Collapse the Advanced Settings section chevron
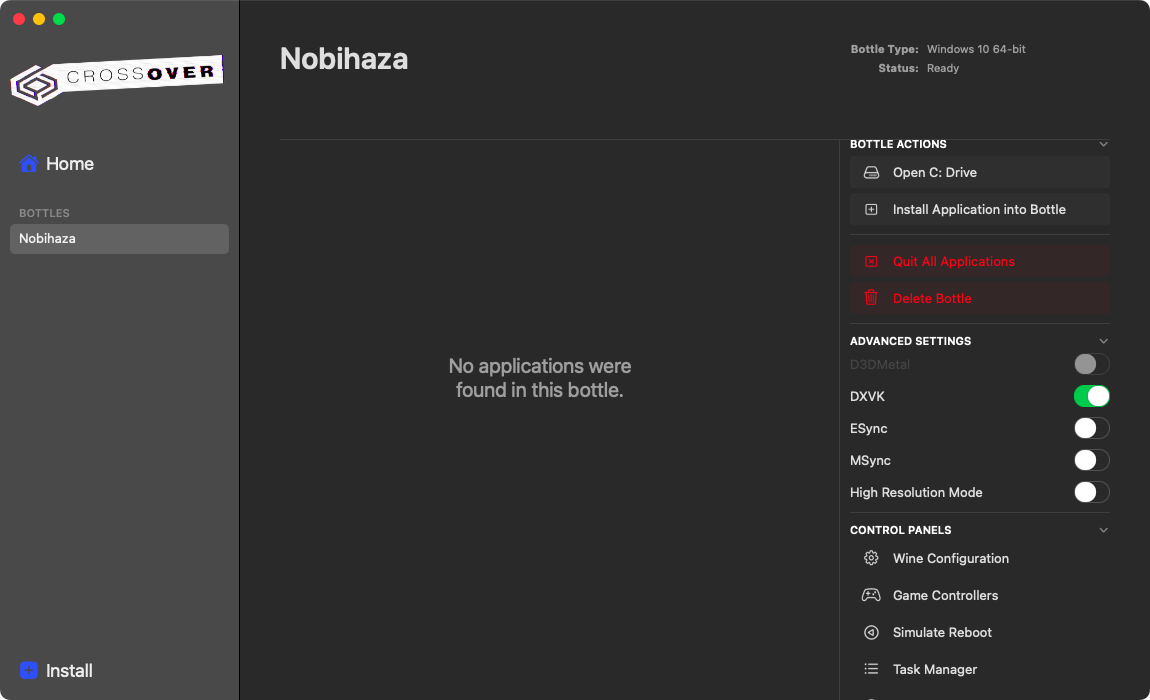The width and height of the screenshot is (1150, 700). tap(1103, 342)
